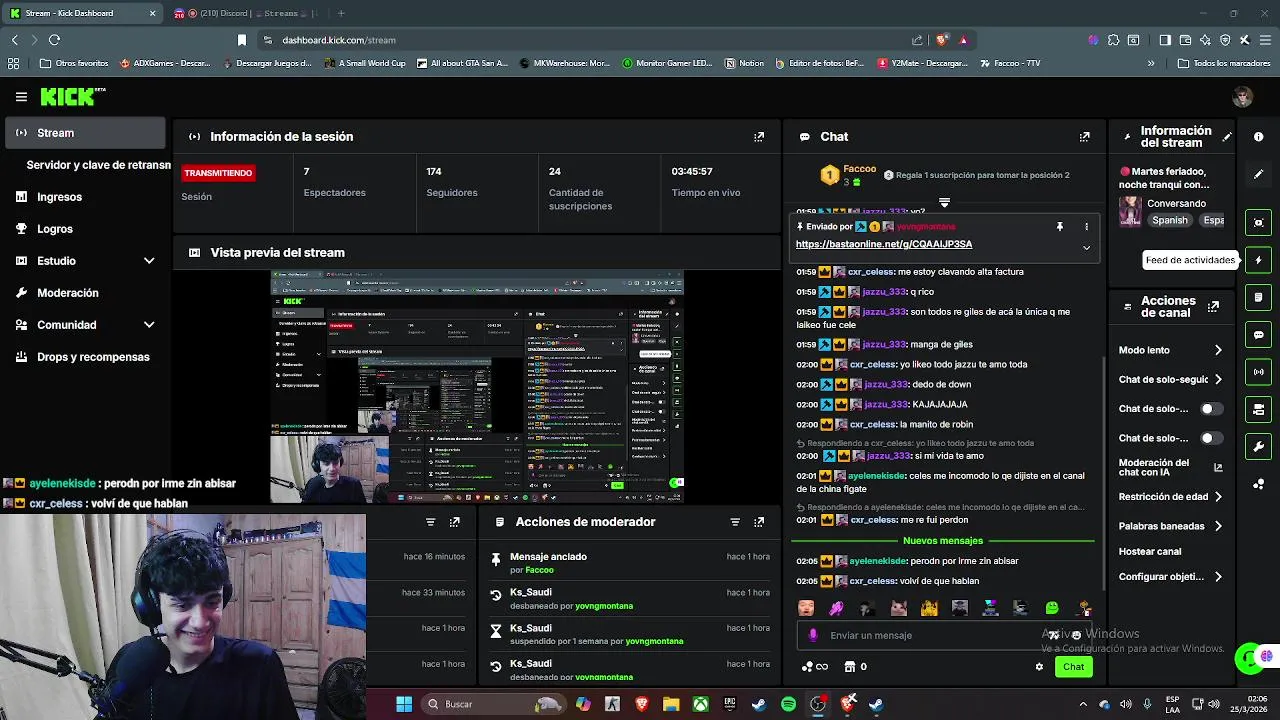The width and height of the screenshot is (1280, 720).
Task: Toggle the chat bubble panel icon
Action: click(1259, 335)
